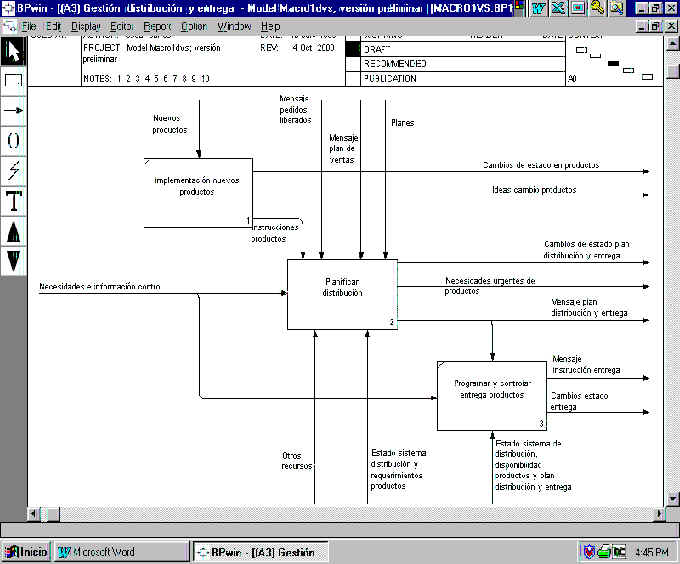Select the tunnel parentheses tool
This screenshot has width=680, height=564.
(13, 140)
